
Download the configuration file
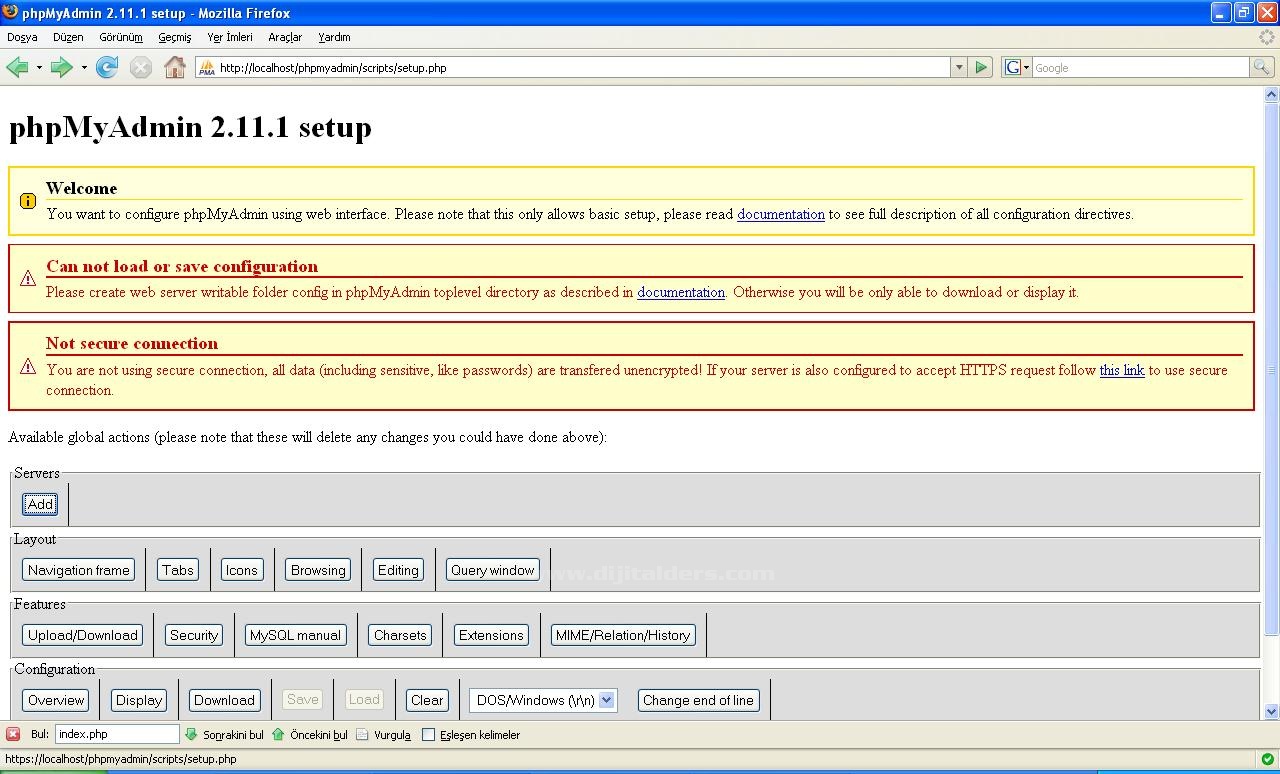[x=224, y=700]
